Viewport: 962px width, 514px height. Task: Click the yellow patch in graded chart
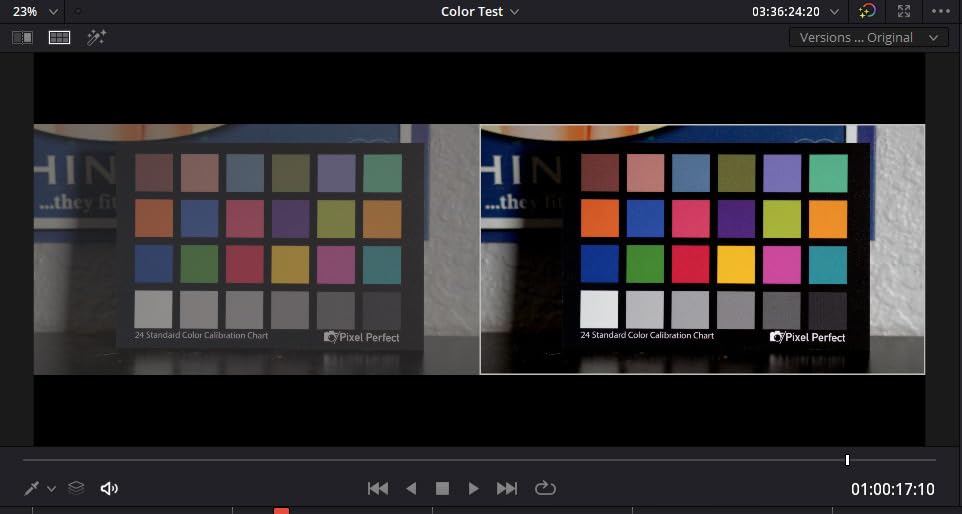point(736,265)
